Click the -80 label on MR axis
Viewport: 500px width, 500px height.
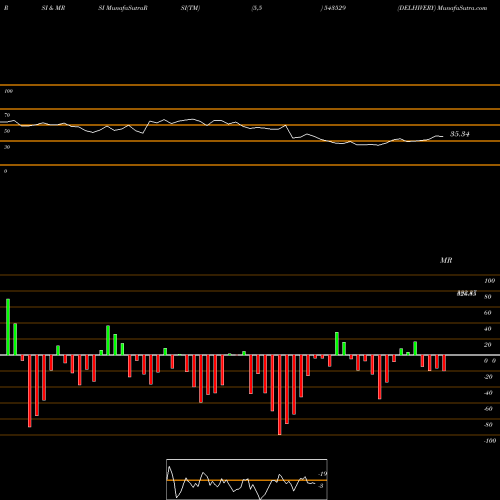click(488, 425)
